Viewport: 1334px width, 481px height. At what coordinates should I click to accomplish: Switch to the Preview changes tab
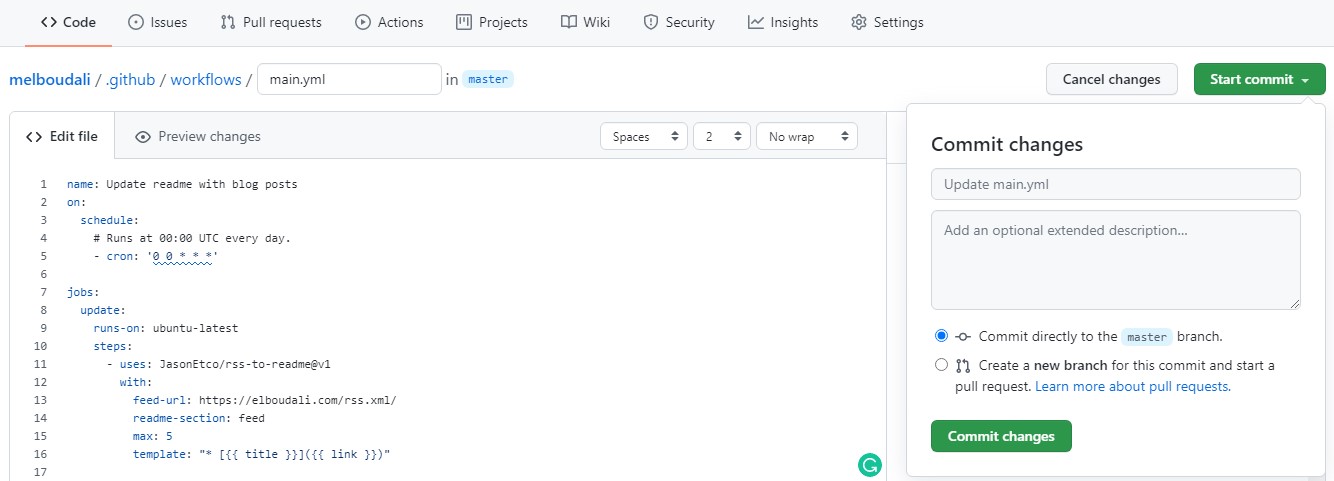[198, 137]
